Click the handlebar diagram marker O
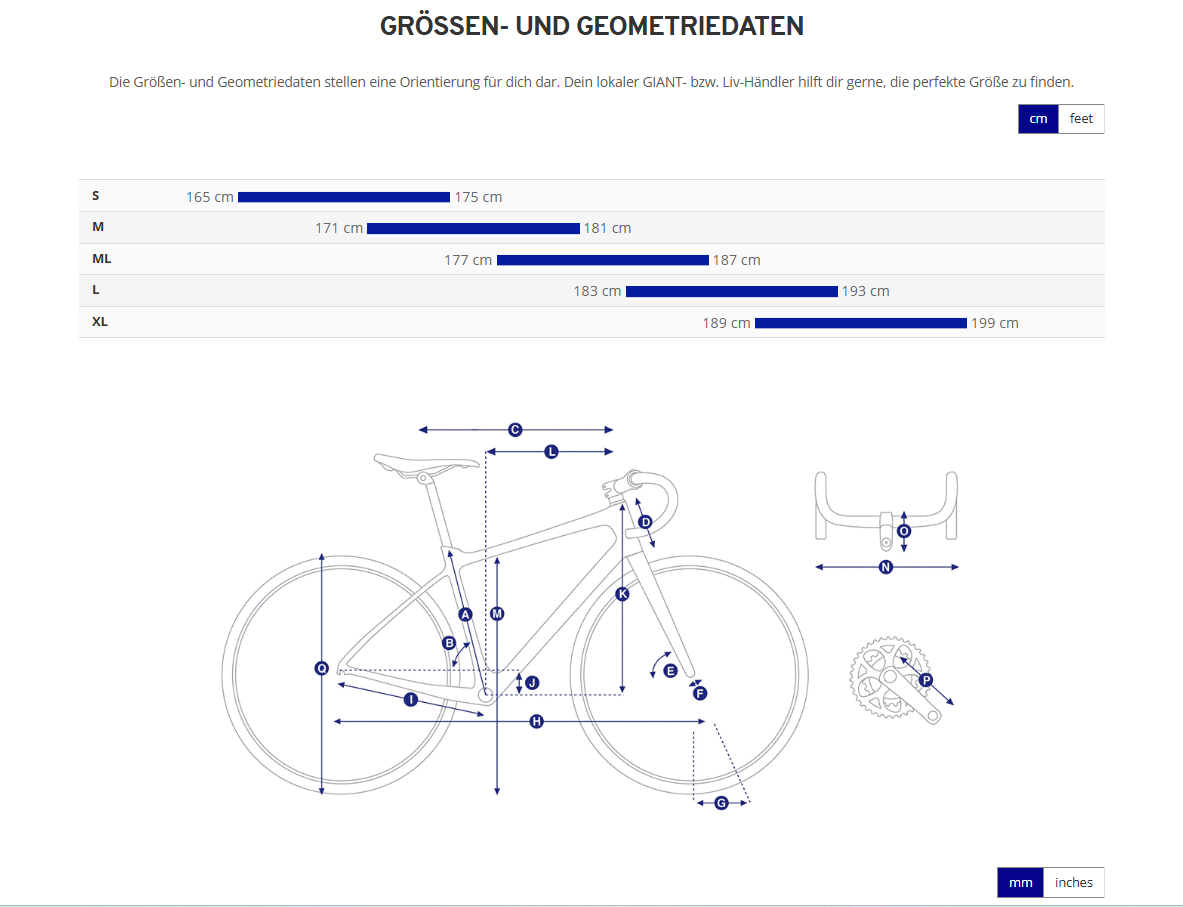The width and height of the screenshot is (1183, 907). coord(904,532)
